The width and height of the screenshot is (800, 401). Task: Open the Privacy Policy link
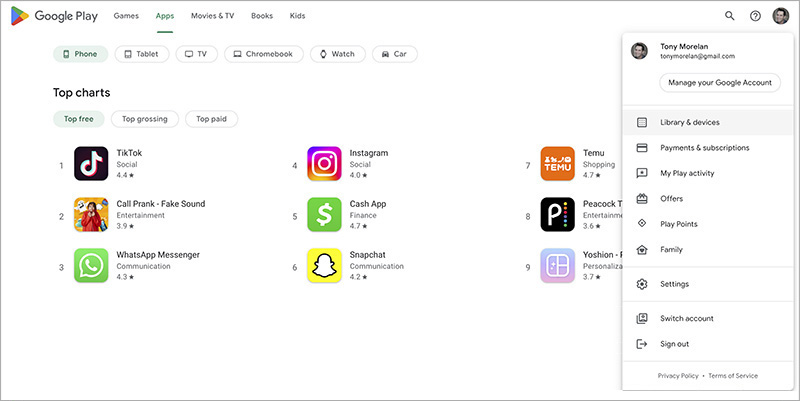pos(678,375)
